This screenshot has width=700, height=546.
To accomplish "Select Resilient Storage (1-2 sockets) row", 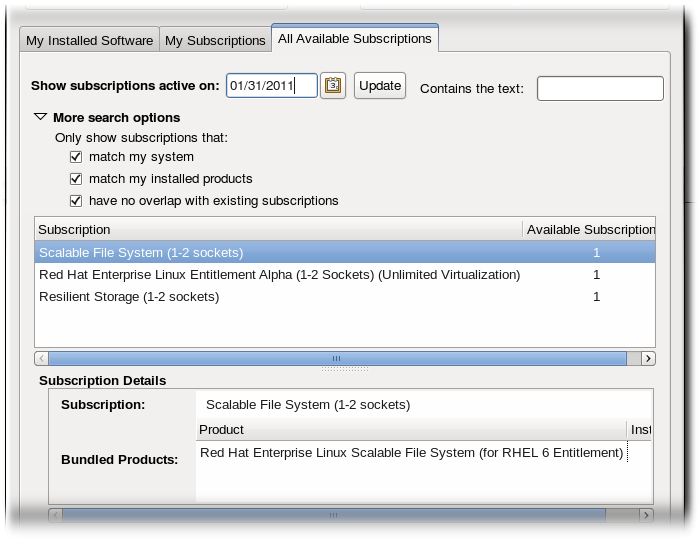I will pos(345,296).
